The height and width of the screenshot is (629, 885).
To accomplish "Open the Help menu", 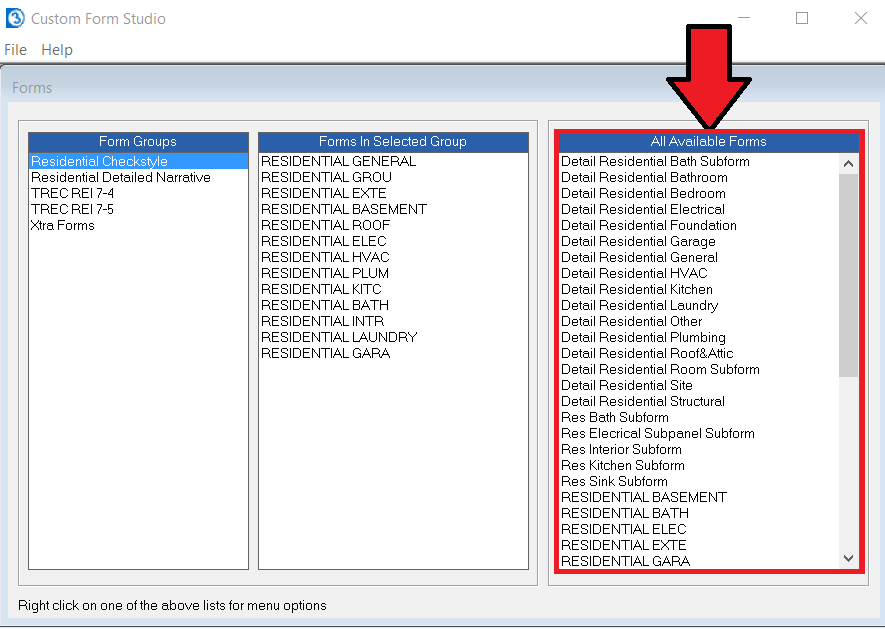I will click(57, 50).
